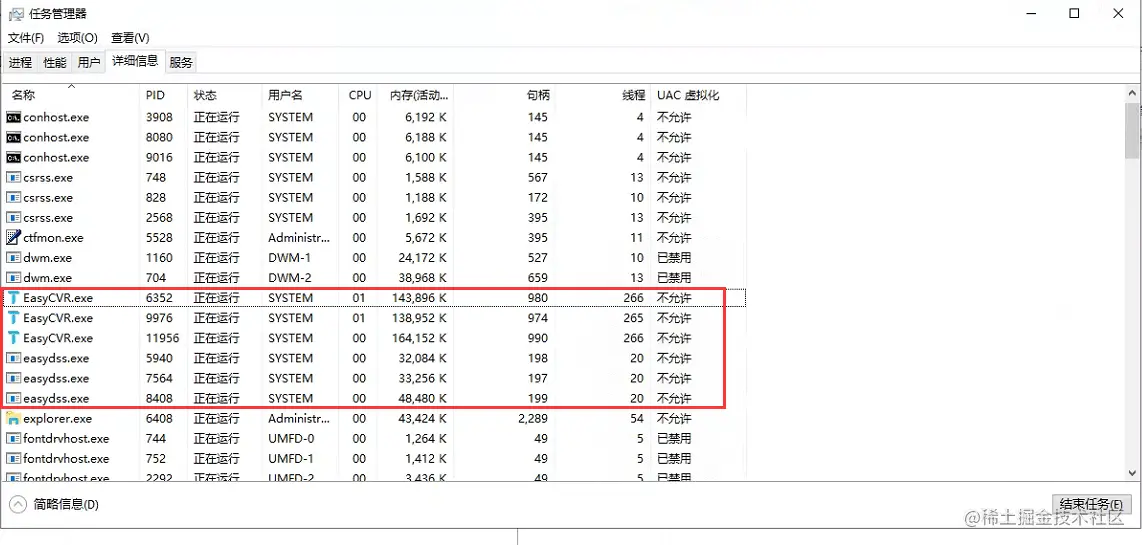Image resolution: width=1142 pixels, height=545 pixels.
Task: Click easydss.exe icon with PID 8408
Action: point(13,399)
